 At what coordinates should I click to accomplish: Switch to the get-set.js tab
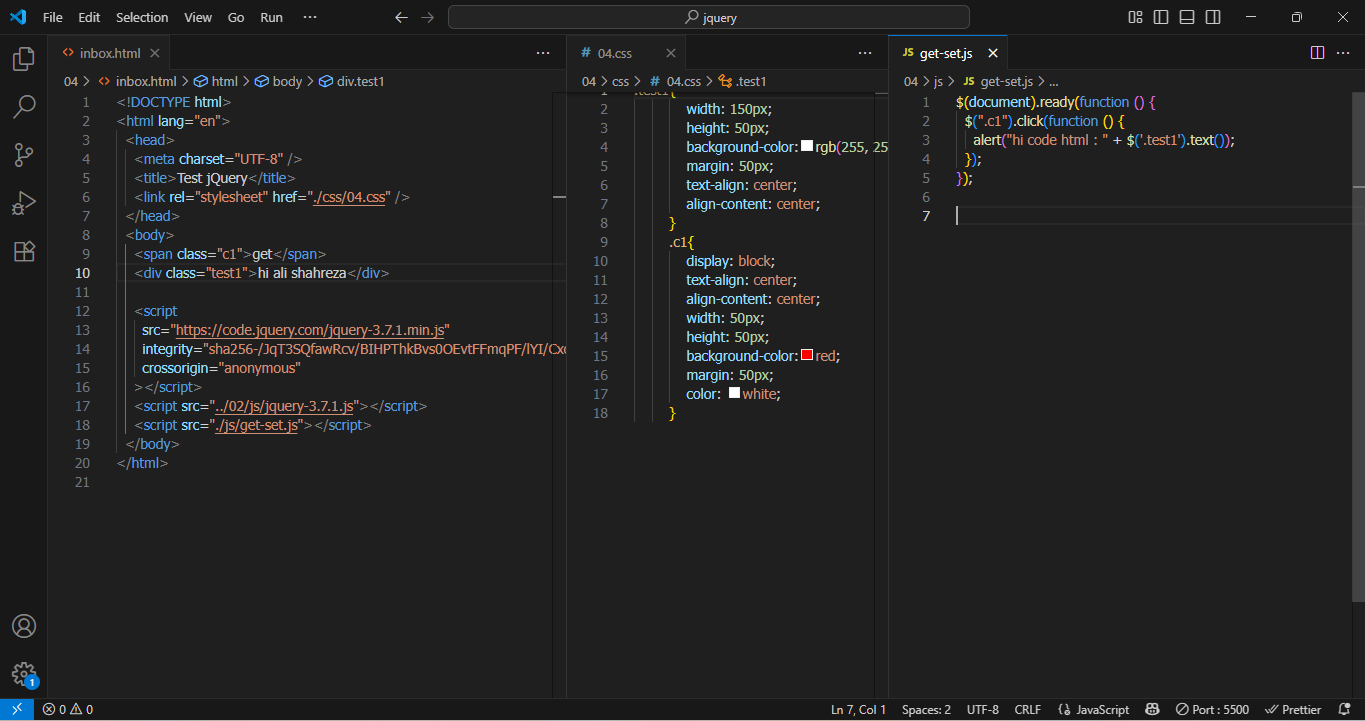click(x=947, y=53)
